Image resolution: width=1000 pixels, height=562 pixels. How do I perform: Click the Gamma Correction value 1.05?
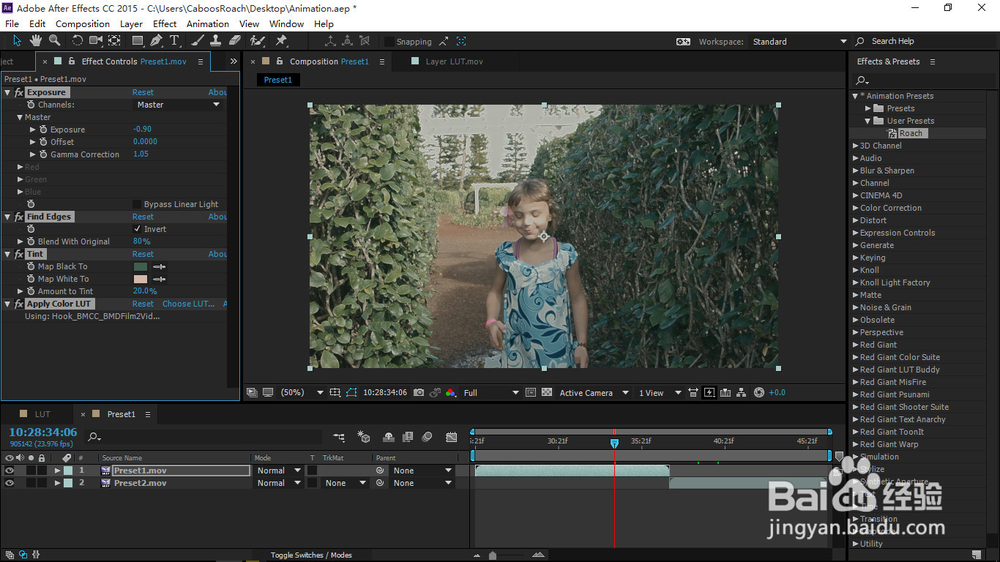click(140, 154)
